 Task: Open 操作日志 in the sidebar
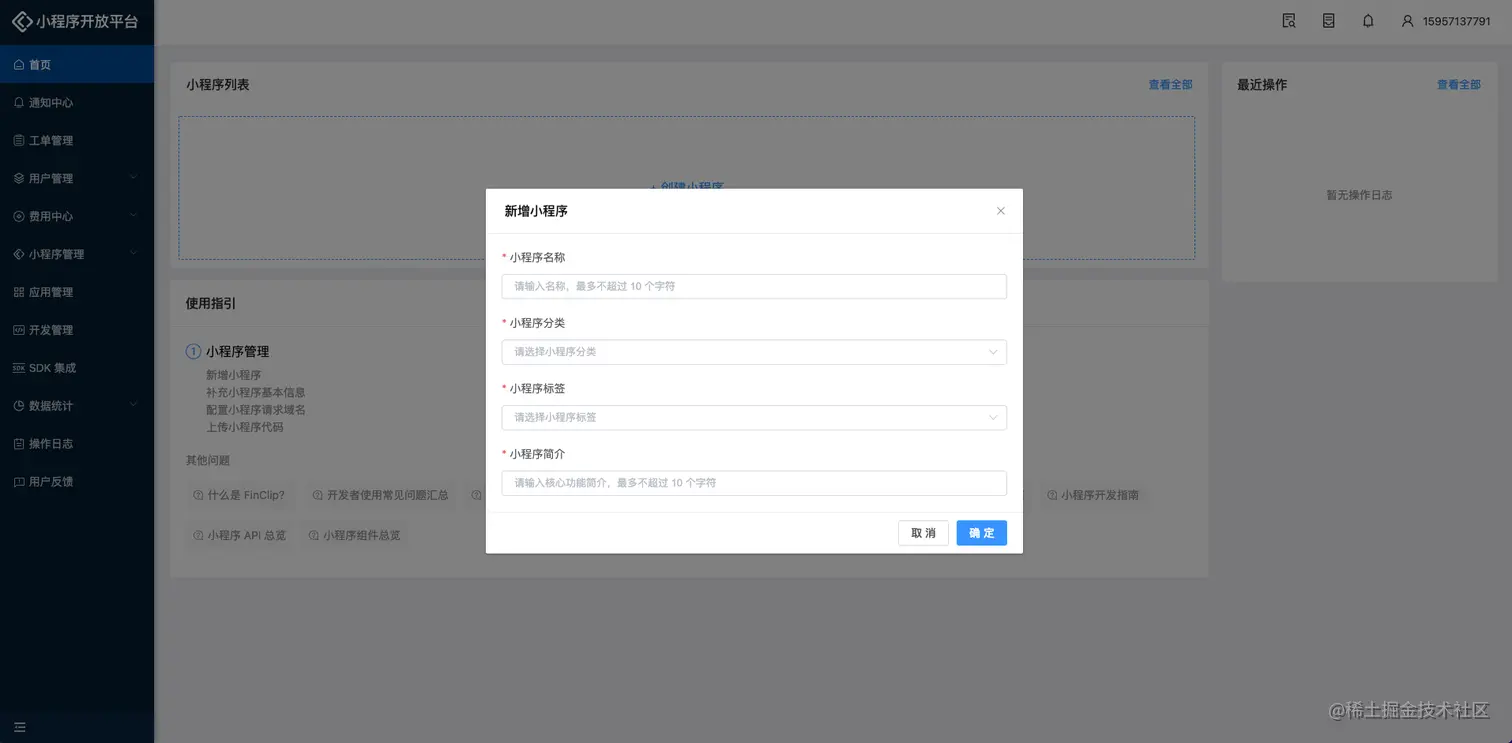pos(77,444)
